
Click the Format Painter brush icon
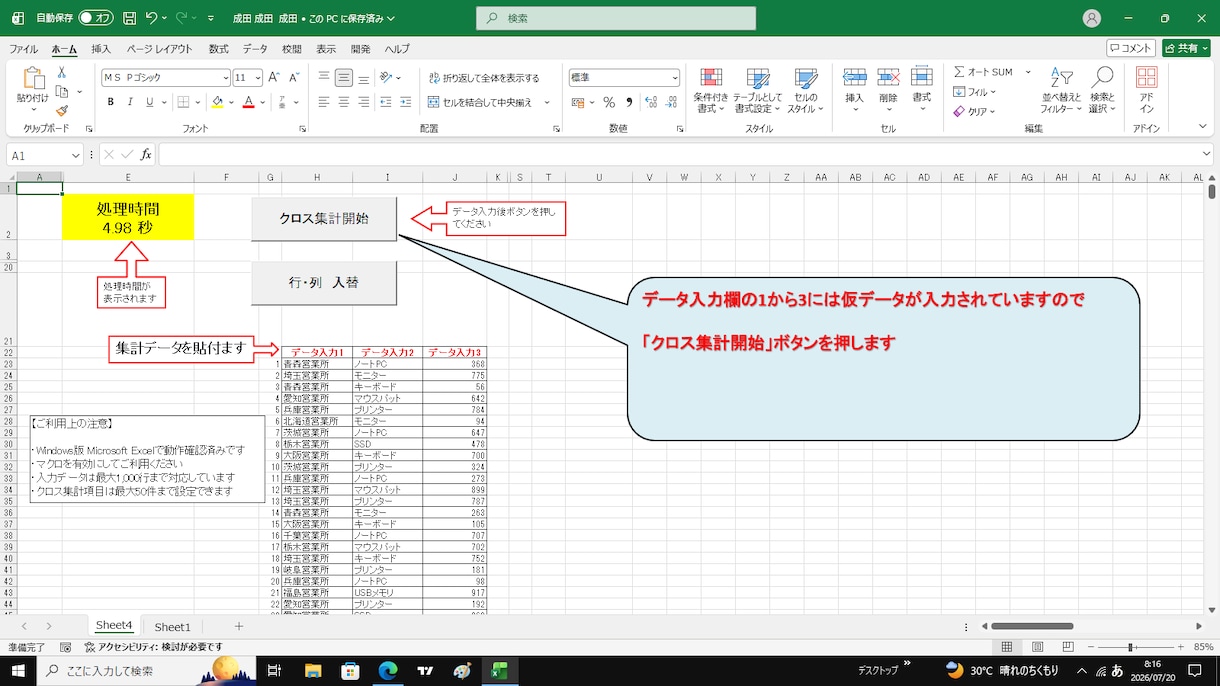click(x=61, y=110)
